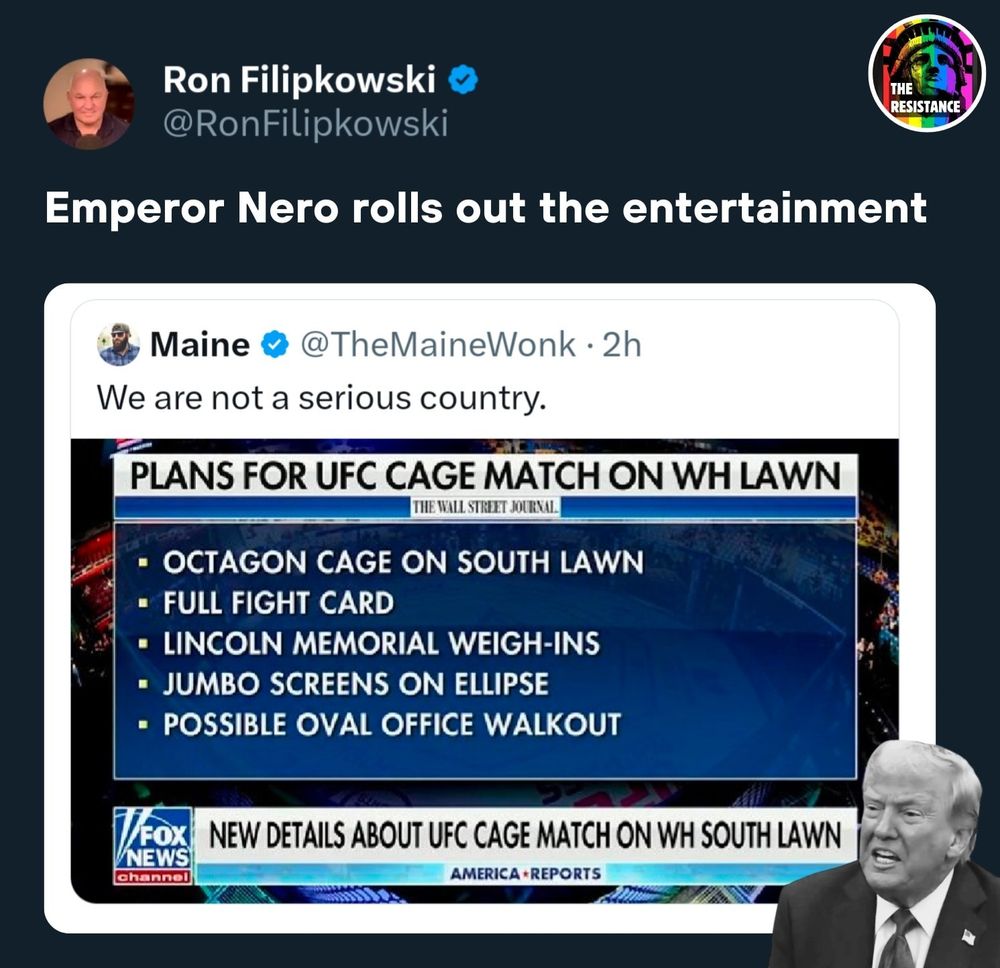
Task: Click the America Reports show label
Action: [526, 873]
